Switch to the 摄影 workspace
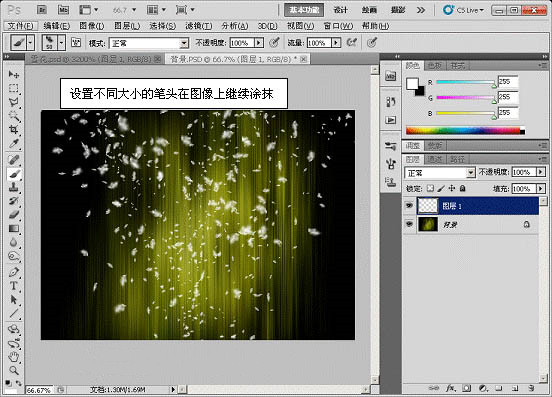 click(x=398, y=10)
